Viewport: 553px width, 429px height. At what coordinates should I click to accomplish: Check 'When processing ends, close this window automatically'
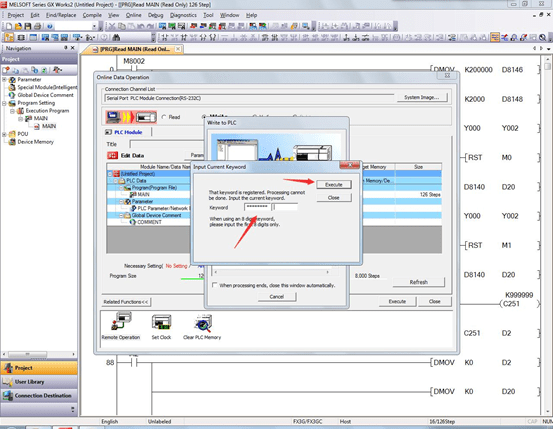pos(214,285)
